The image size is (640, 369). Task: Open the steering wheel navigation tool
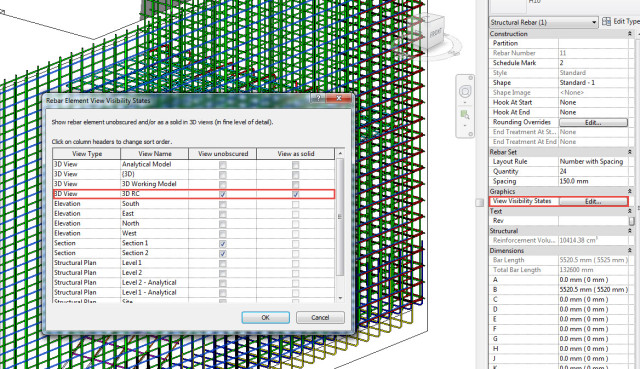465,91
